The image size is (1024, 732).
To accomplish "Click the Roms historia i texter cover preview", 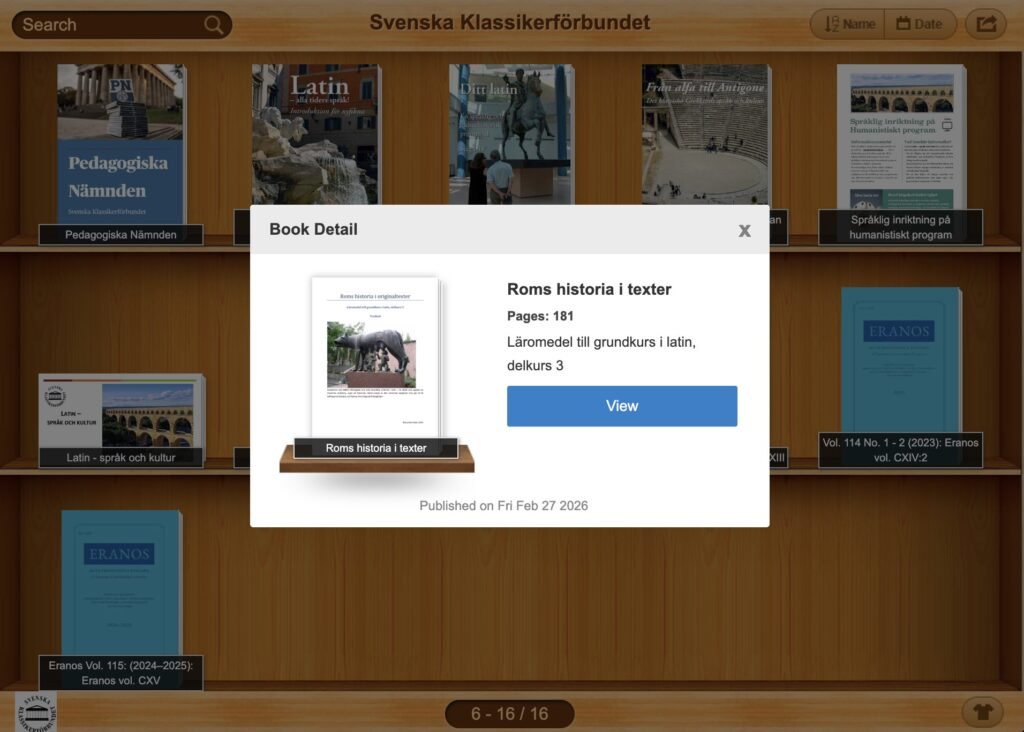I will click(x=375, y=355).
